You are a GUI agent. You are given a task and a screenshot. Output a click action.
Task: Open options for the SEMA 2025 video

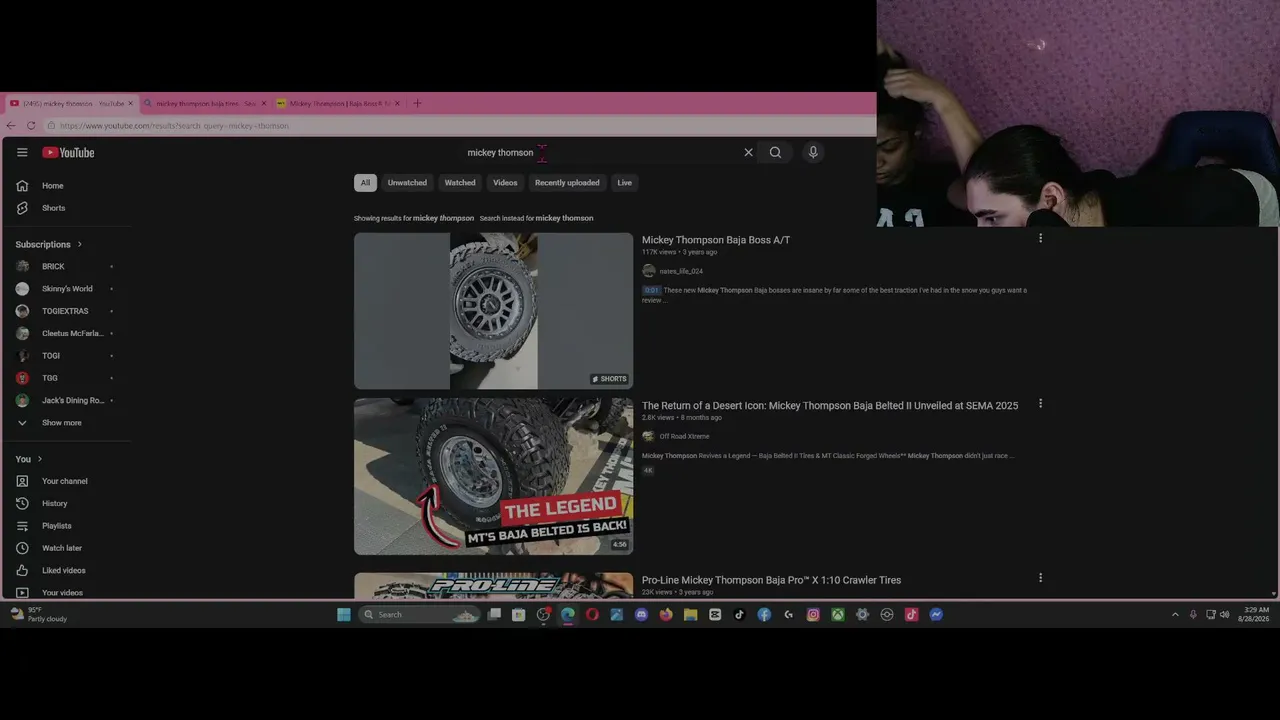(1040, 404)
